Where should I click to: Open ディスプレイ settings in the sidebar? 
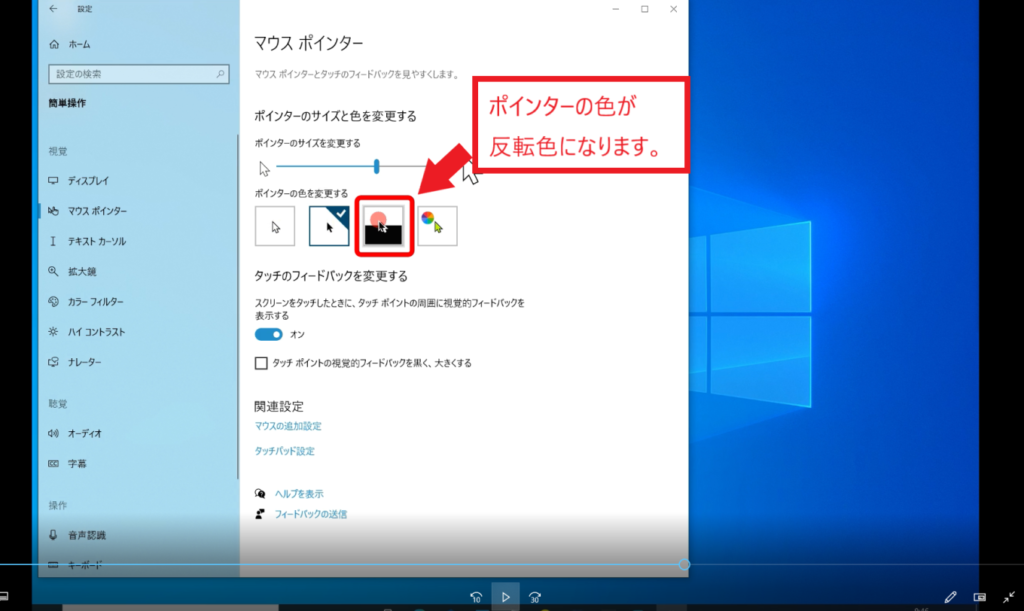click(x=88, y=181)
